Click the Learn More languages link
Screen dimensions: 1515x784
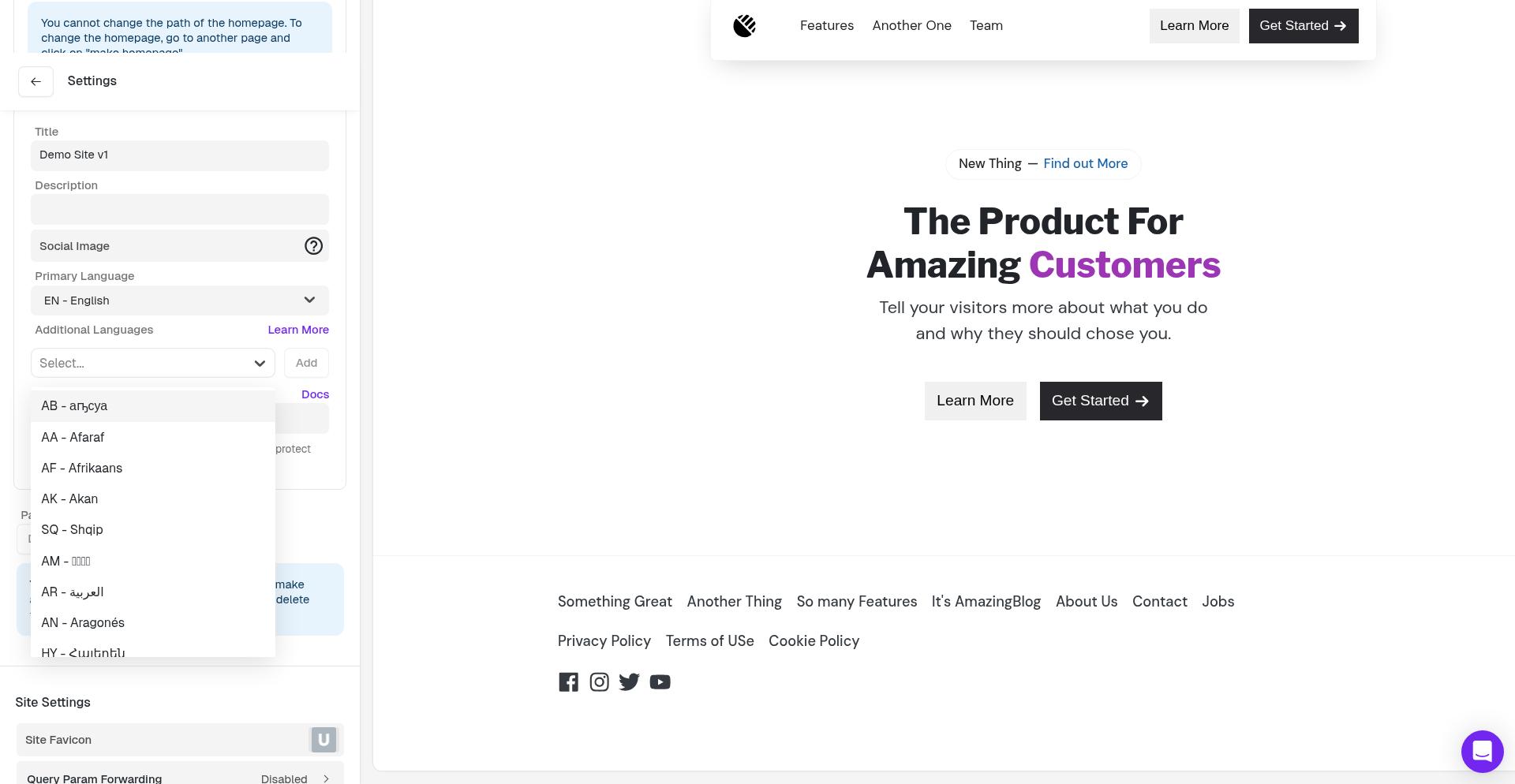pyautogui.click(x=298, y=330)
